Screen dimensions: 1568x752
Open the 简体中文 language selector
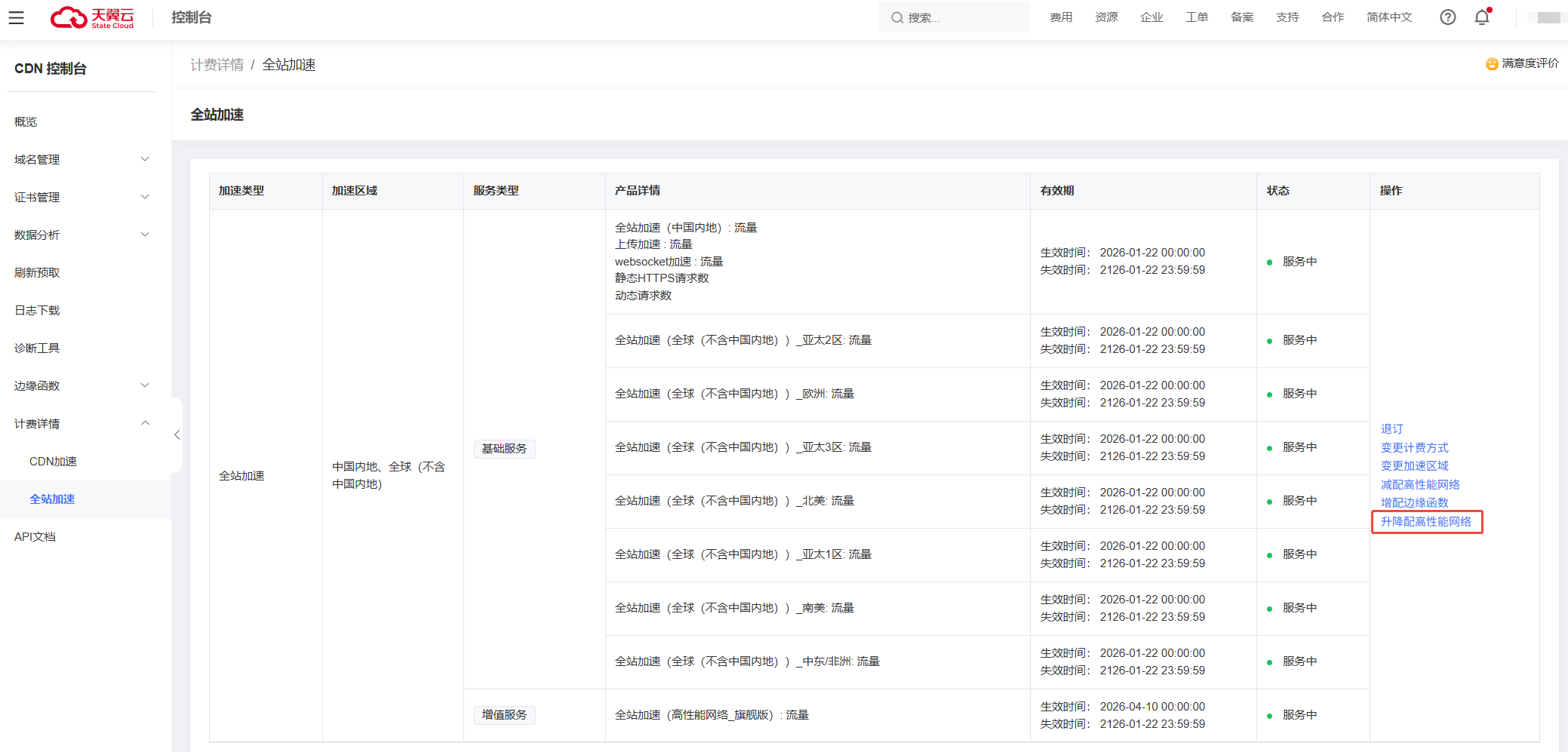[x=1388, y=17]
